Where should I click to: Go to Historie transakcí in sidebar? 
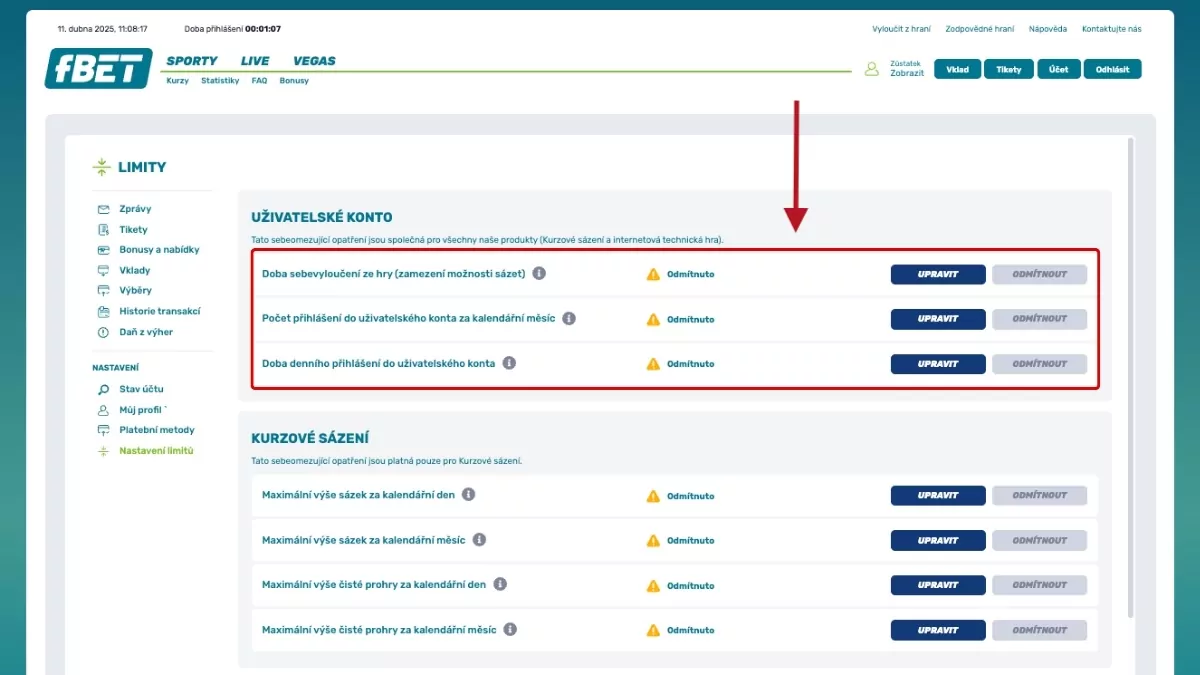point(159,311)
